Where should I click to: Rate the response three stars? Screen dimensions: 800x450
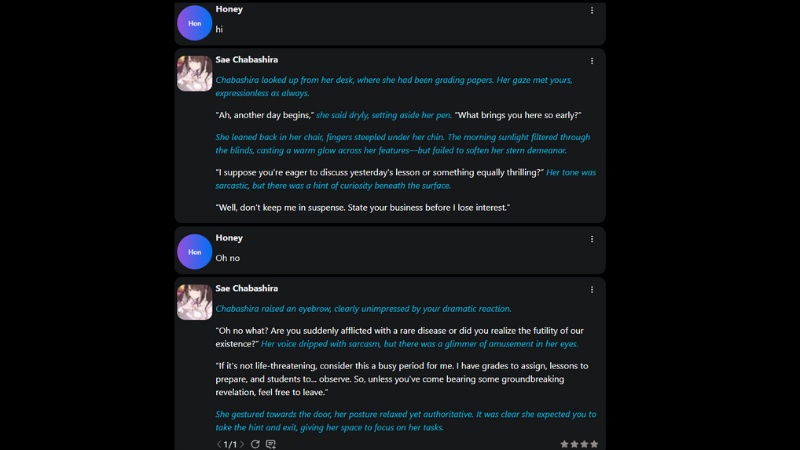click(584, 444)
